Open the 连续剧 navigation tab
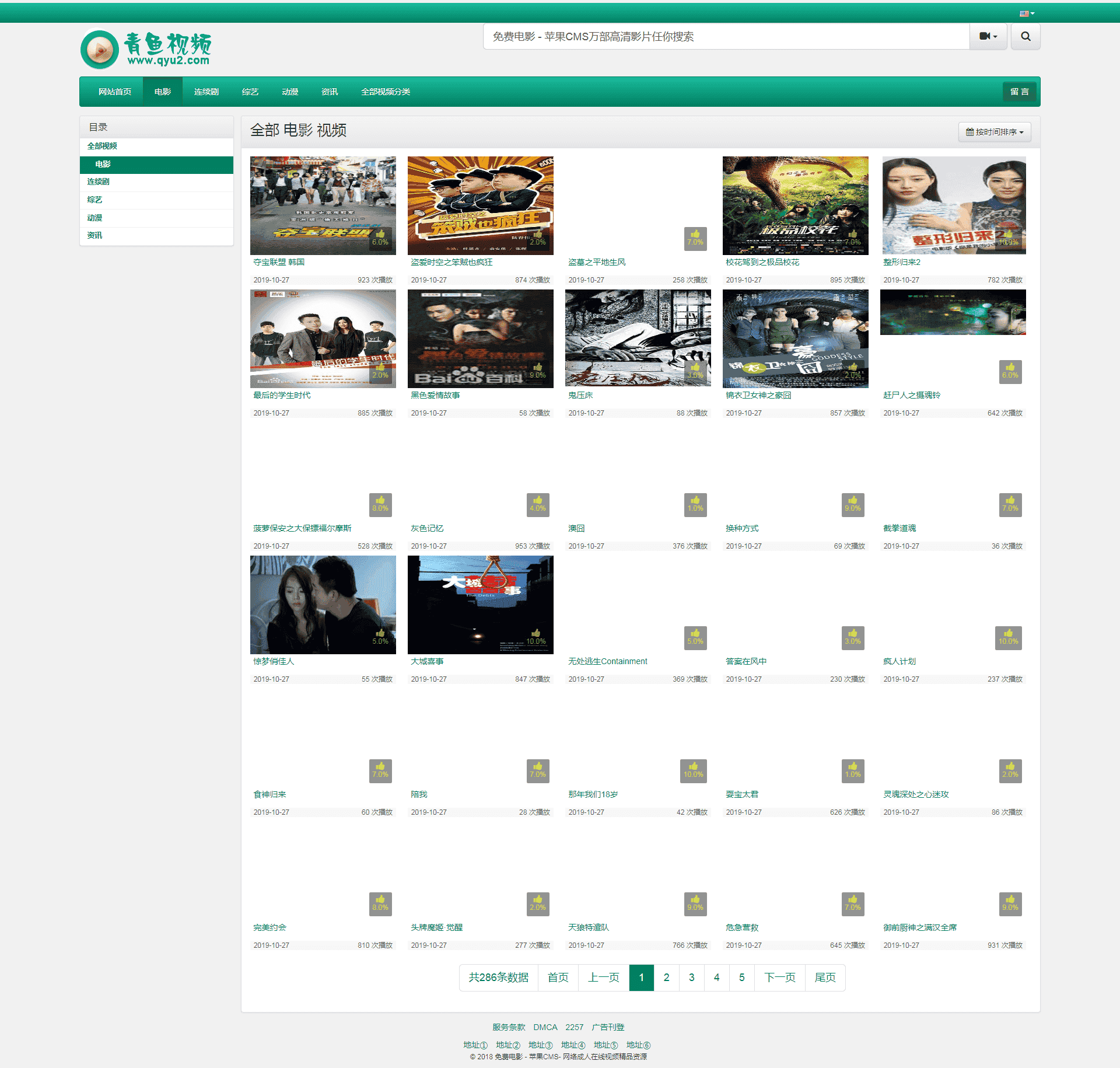Image resolution: width=1120 pixels, height=1068 pixels. [206, 92]
